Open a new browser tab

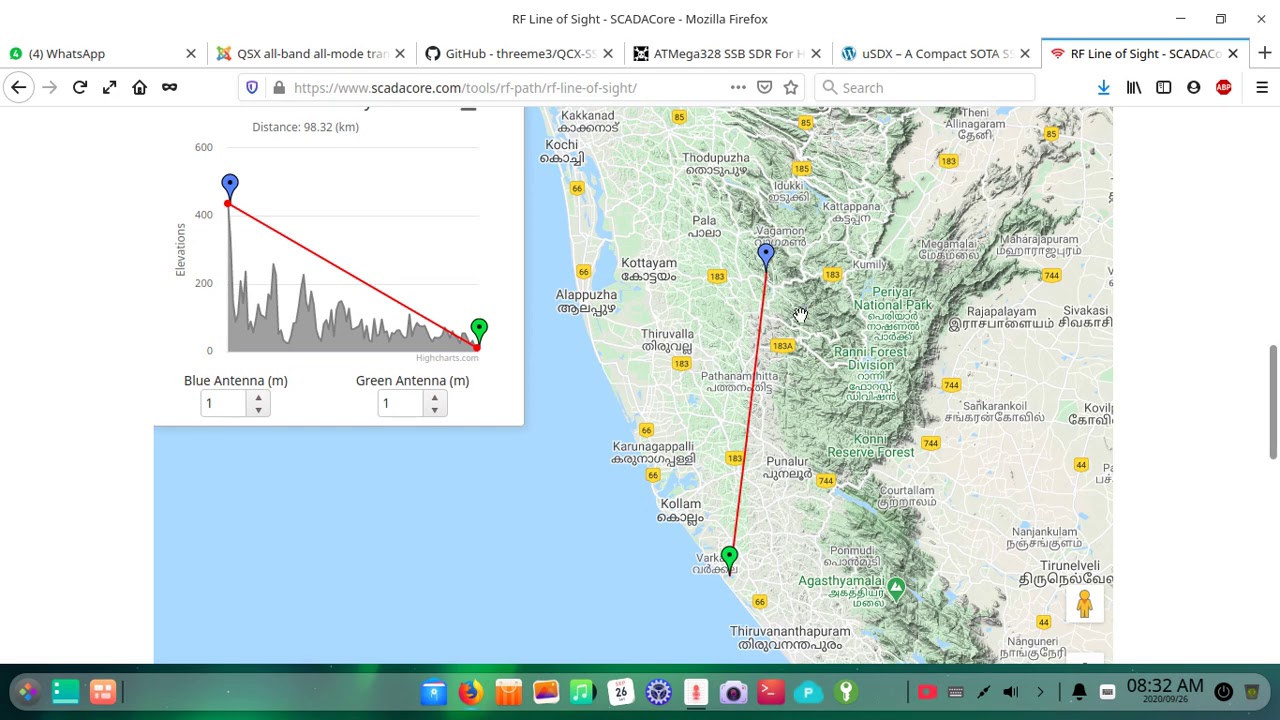point(1264,53)
